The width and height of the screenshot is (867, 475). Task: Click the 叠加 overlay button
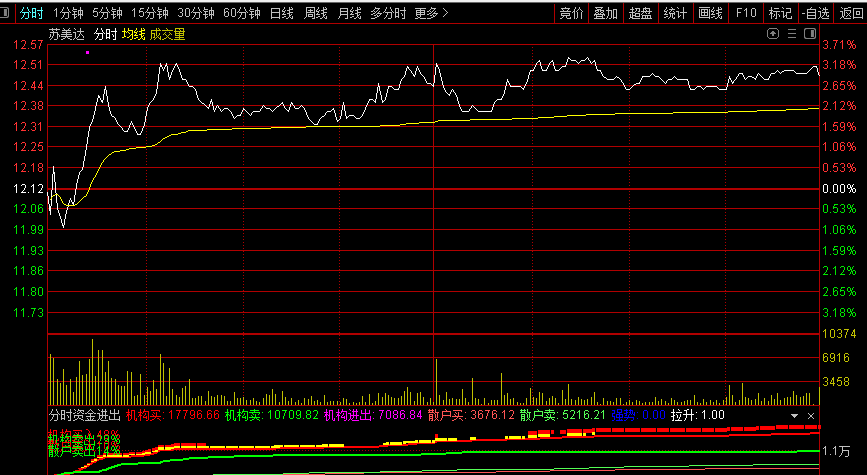tap(605, 13)
